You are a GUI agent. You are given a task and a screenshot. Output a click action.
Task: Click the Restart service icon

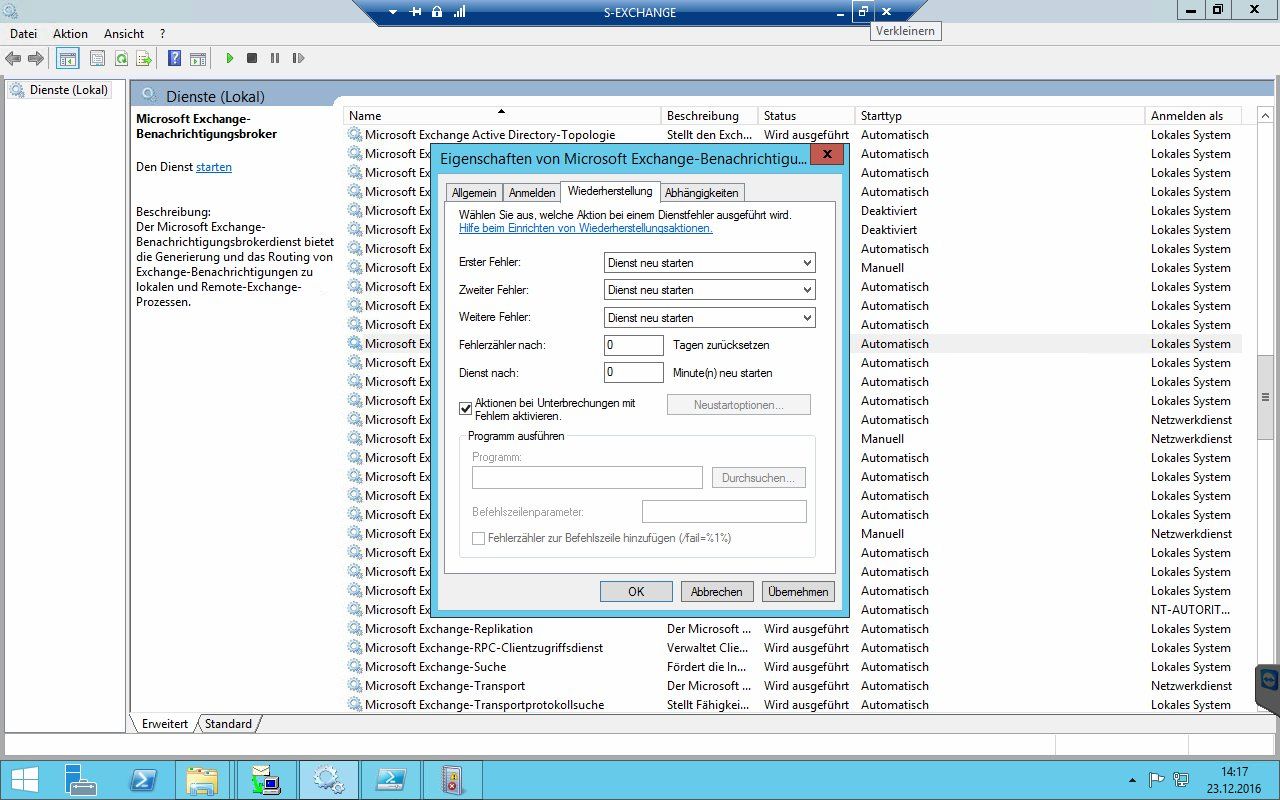298,59
